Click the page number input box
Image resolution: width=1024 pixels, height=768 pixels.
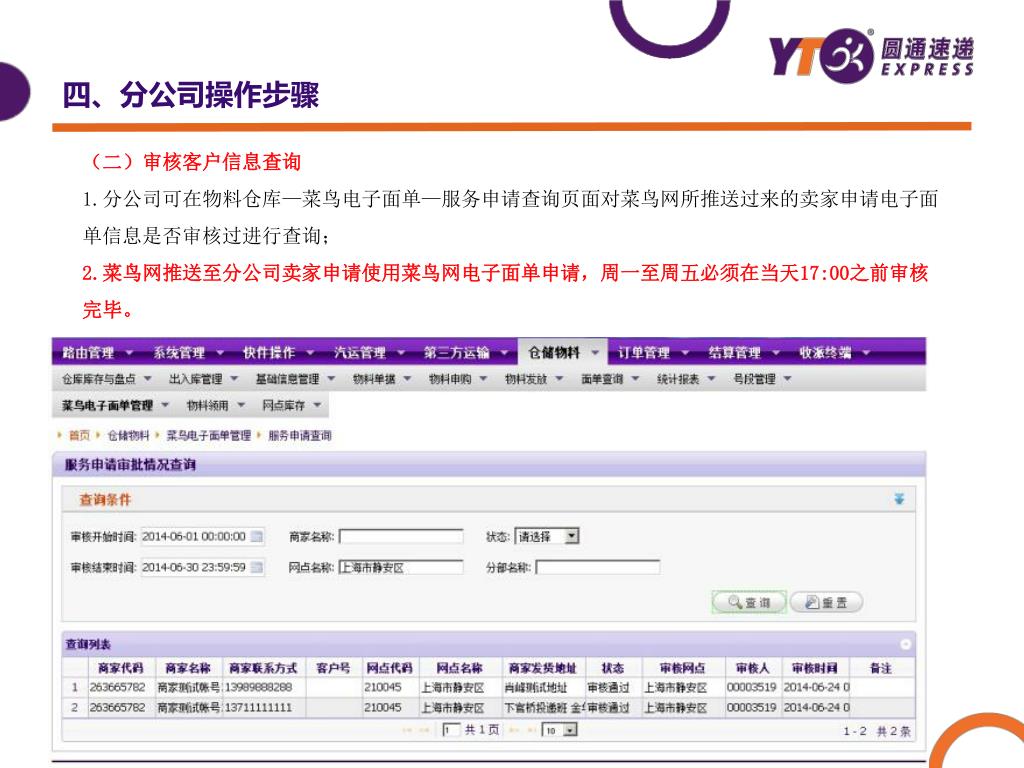pos(451,730)
